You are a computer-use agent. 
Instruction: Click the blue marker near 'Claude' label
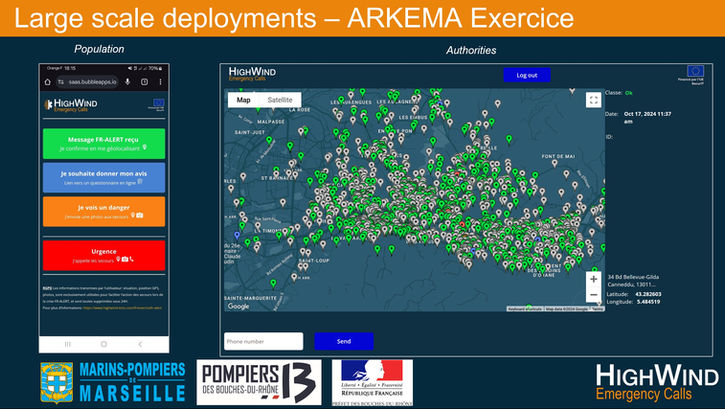(x=237, y=236)
